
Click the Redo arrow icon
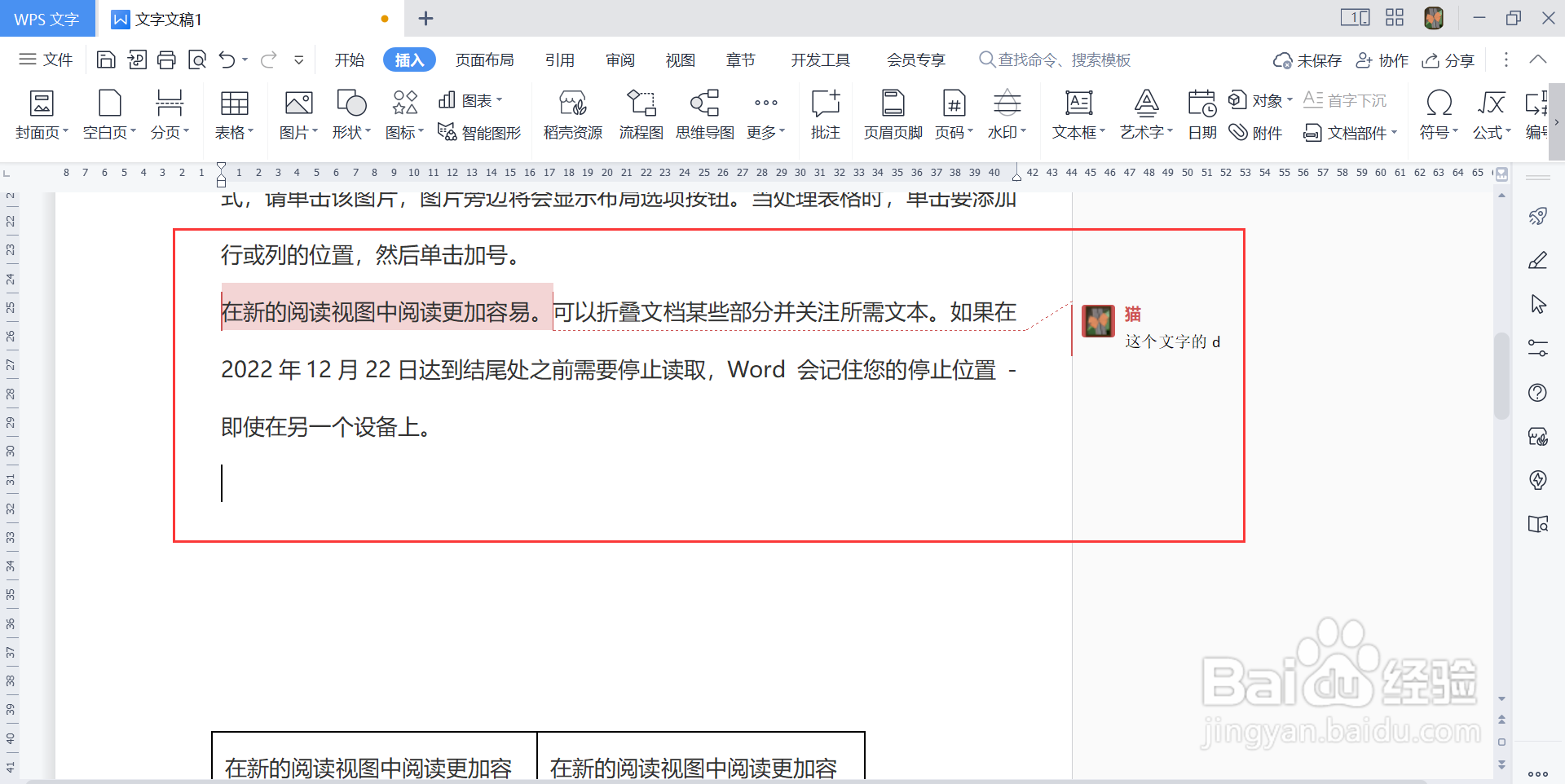(269, 59)
